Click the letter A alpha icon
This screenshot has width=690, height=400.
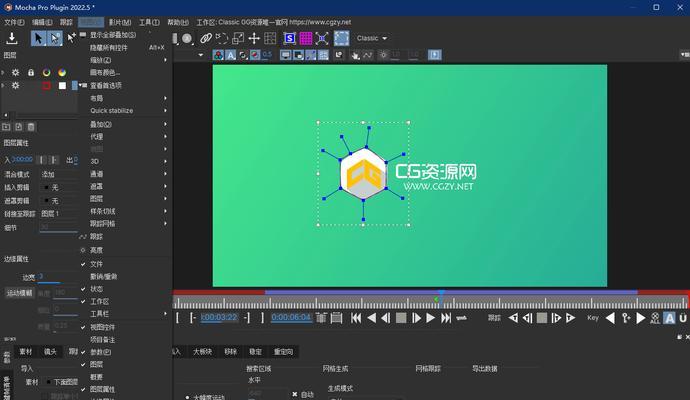[x=231, y=55]
